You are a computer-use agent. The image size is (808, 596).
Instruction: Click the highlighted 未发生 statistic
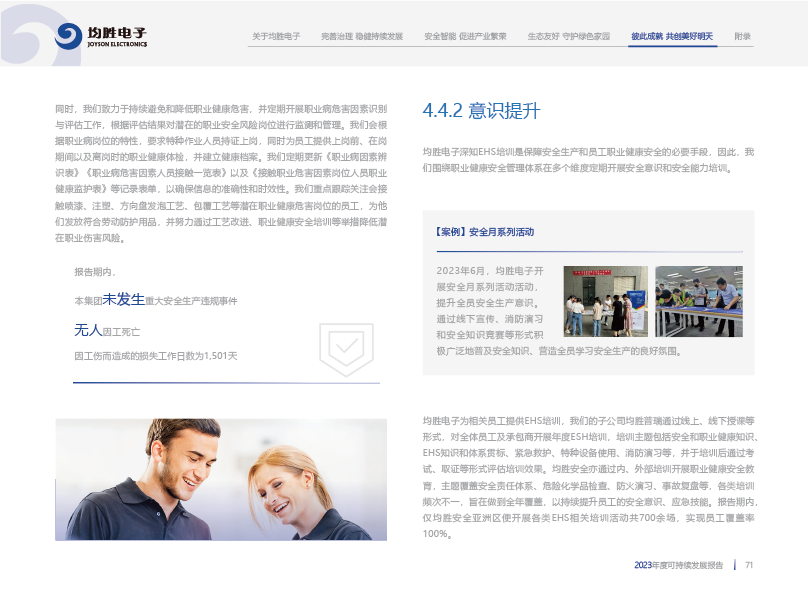(124, 298)
